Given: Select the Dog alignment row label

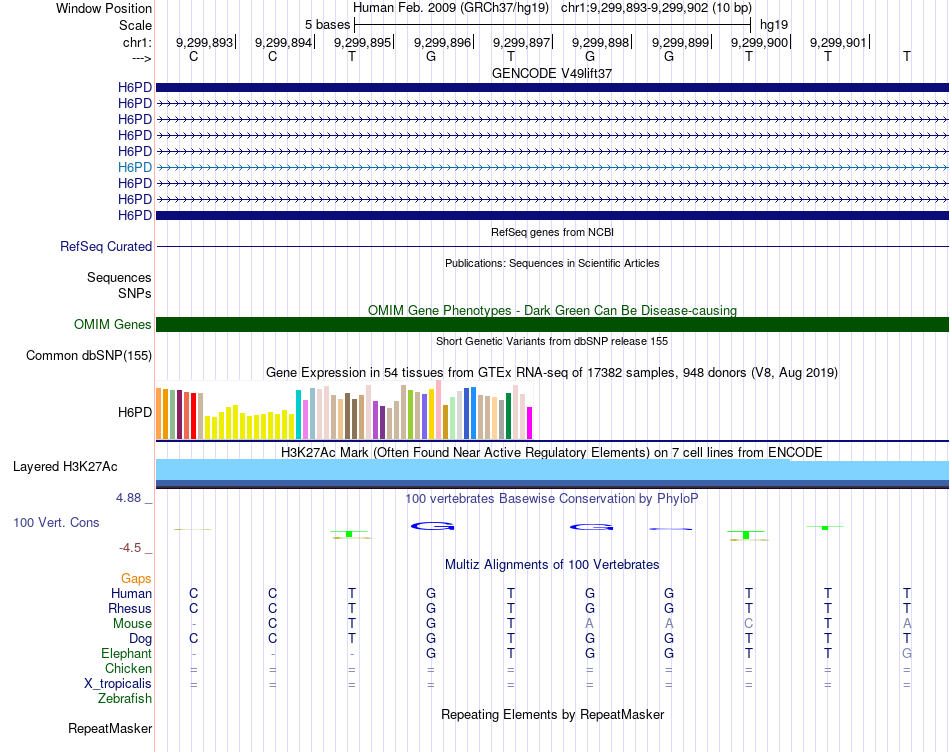Looking at the screenshot, I should (x=140, y=639).
